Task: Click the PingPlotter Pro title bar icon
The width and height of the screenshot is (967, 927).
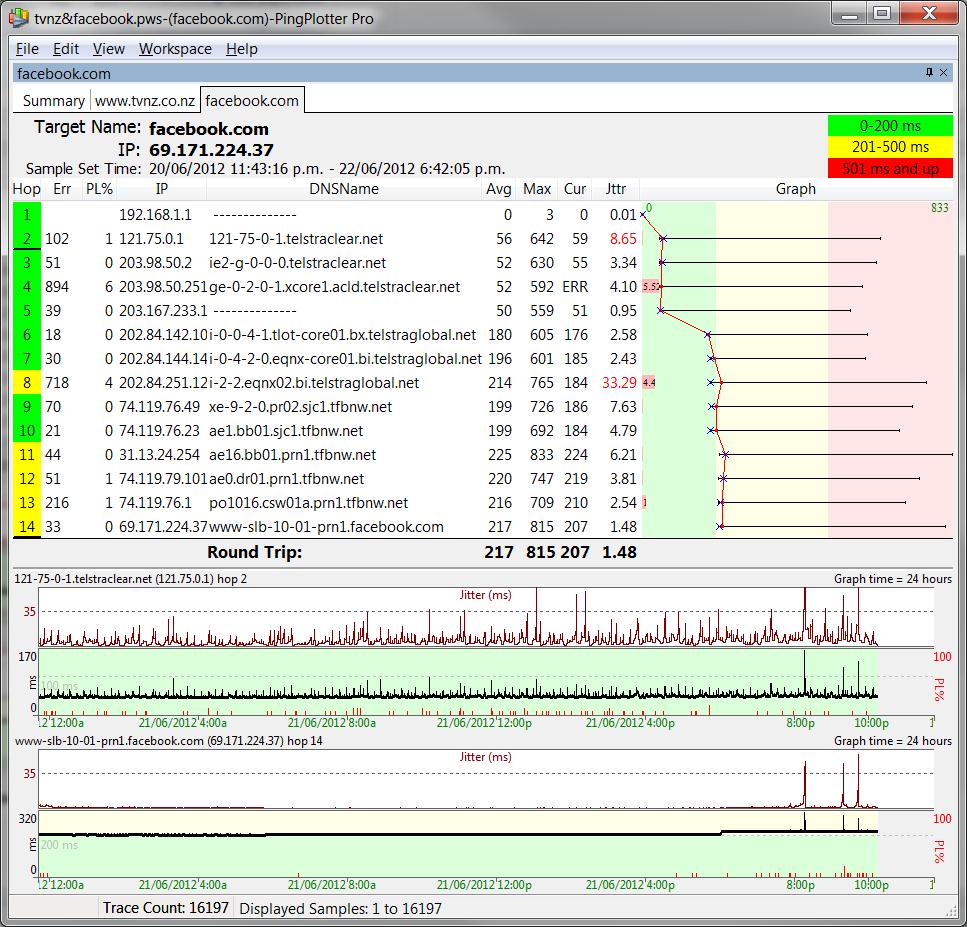Action: click(19, 18)
